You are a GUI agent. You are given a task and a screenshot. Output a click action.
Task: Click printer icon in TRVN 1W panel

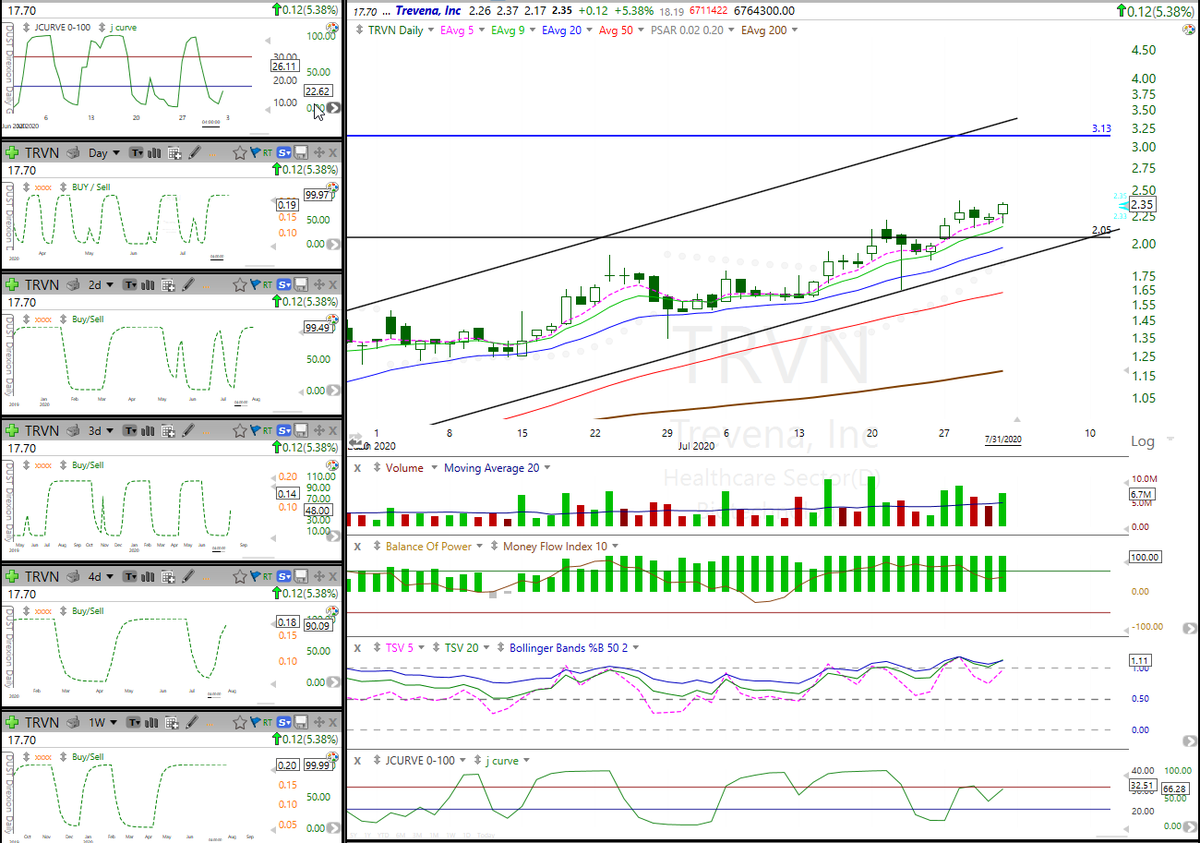(x=72, y=722)
